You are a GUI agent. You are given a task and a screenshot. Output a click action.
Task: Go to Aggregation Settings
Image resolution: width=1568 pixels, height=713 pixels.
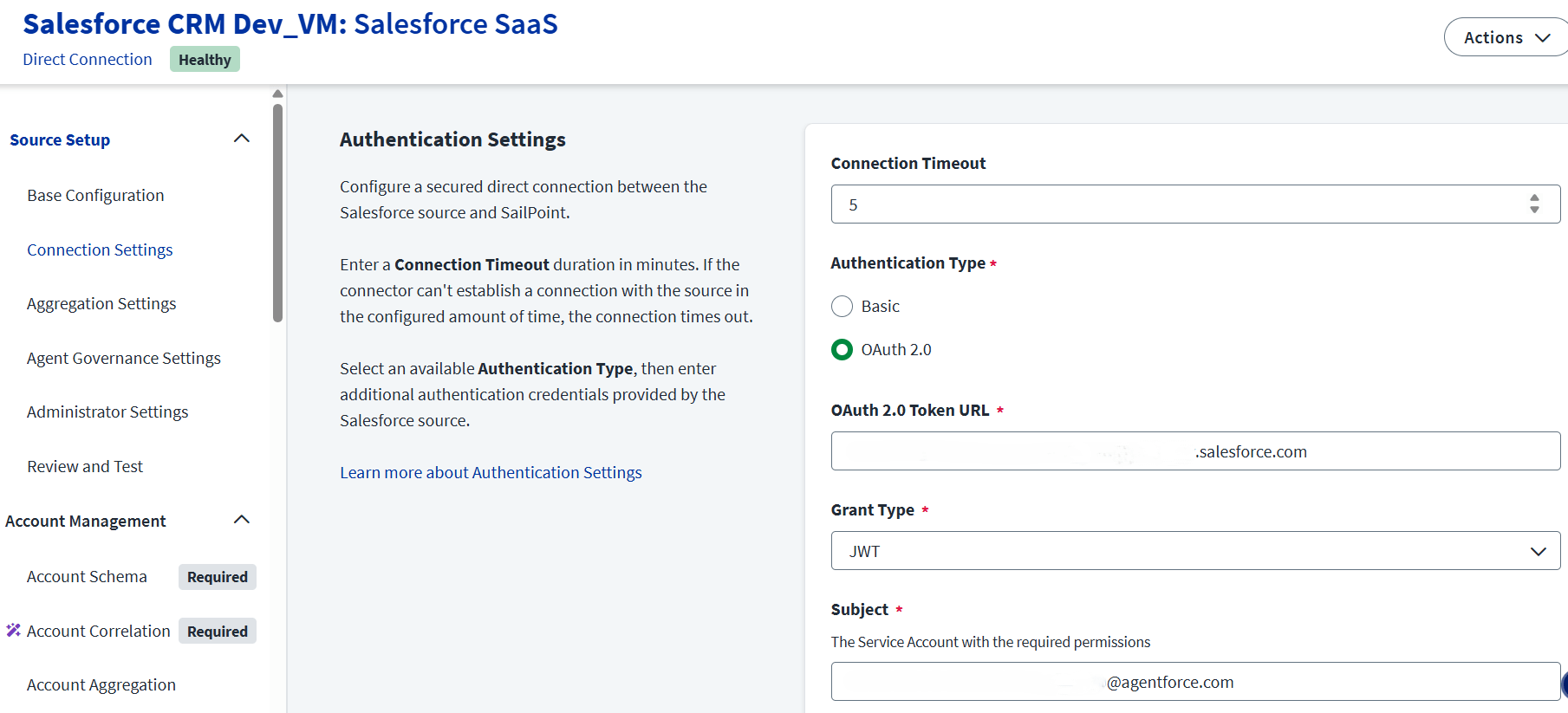pos(101,303)
